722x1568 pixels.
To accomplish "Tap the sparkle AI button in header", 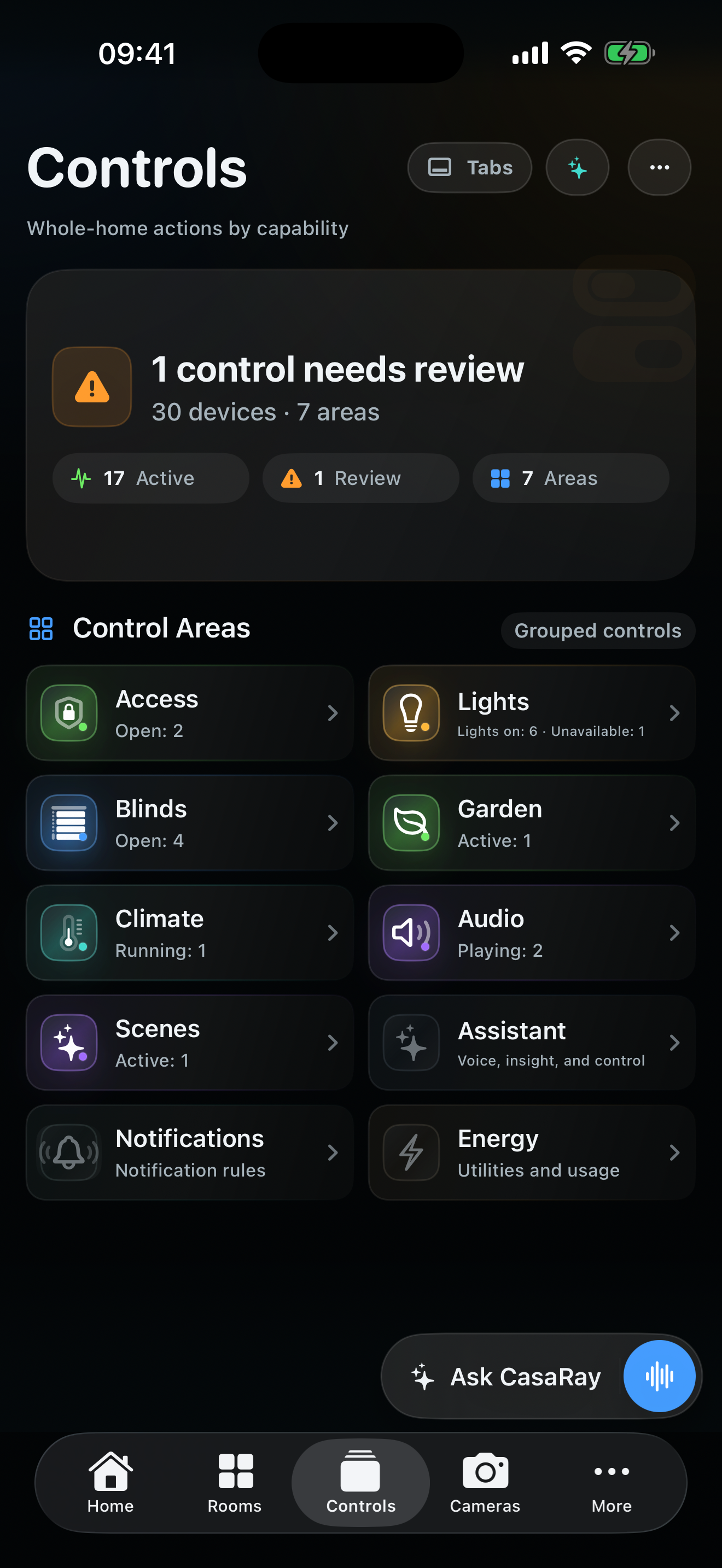I will (577, 167).
